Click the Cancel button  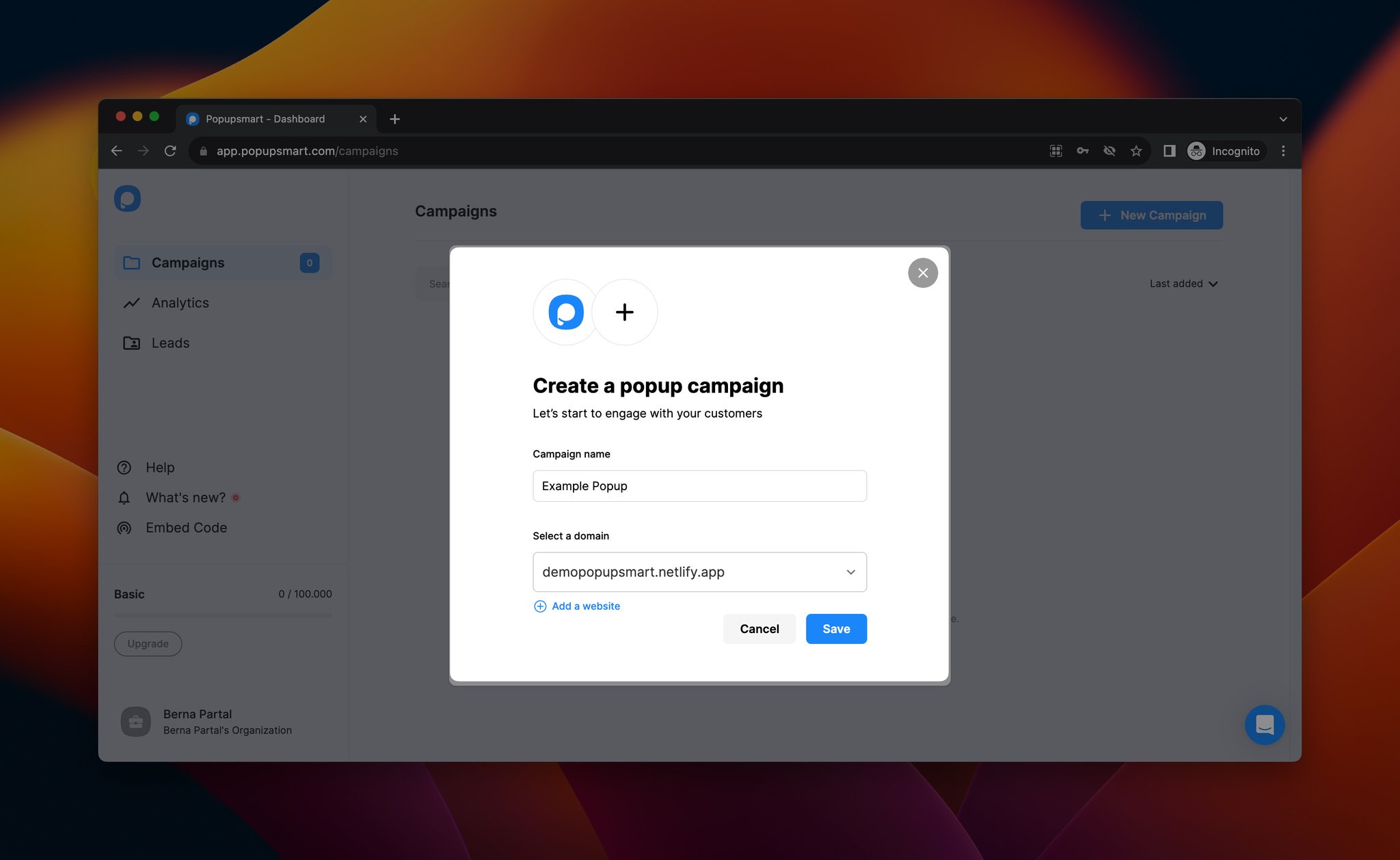(x=759, y=628)
